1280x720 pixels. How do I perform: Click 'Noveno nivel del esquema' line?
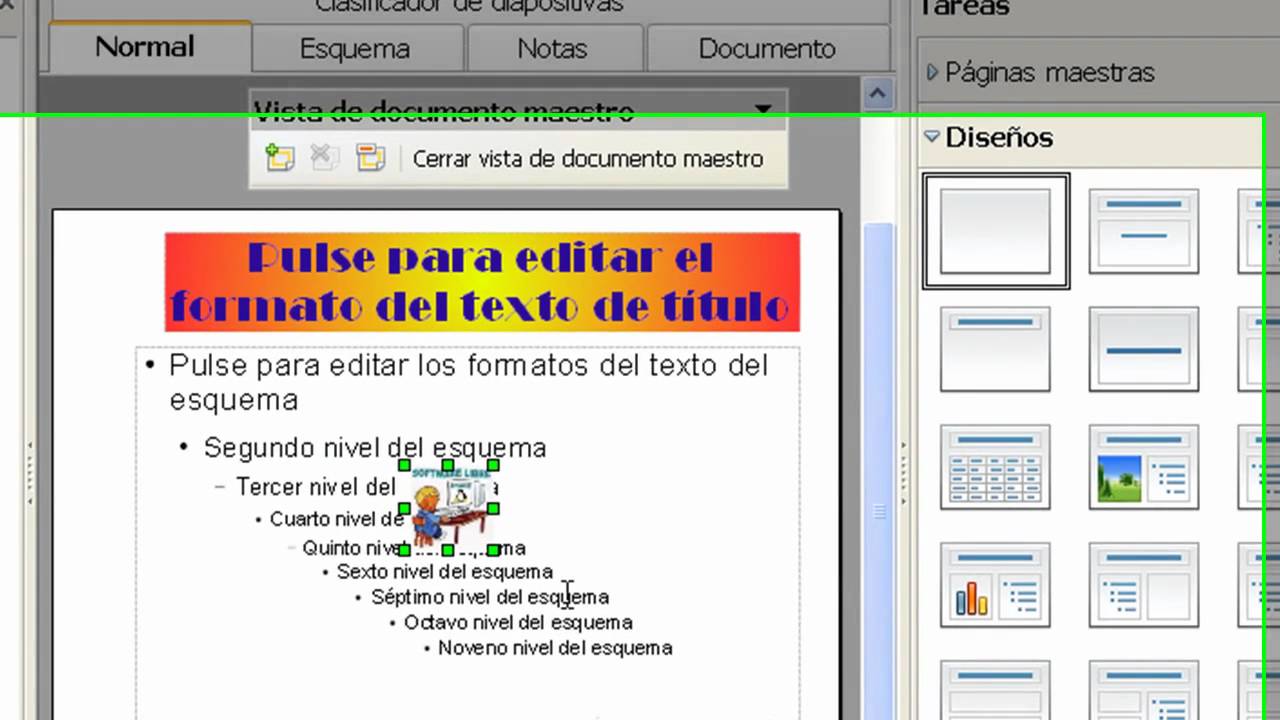pyautogui.click(x=555, y=648)
